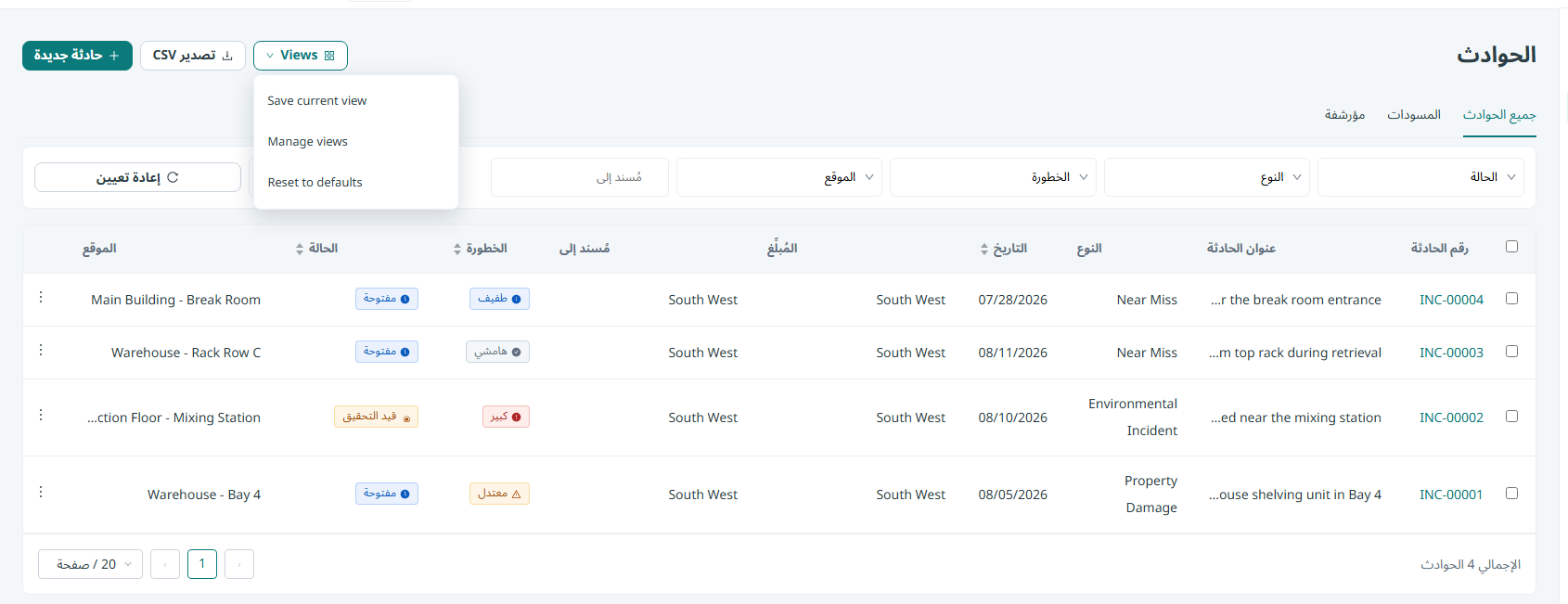Click the عنوان الحادثة column header

click(x=1241, y=249)
